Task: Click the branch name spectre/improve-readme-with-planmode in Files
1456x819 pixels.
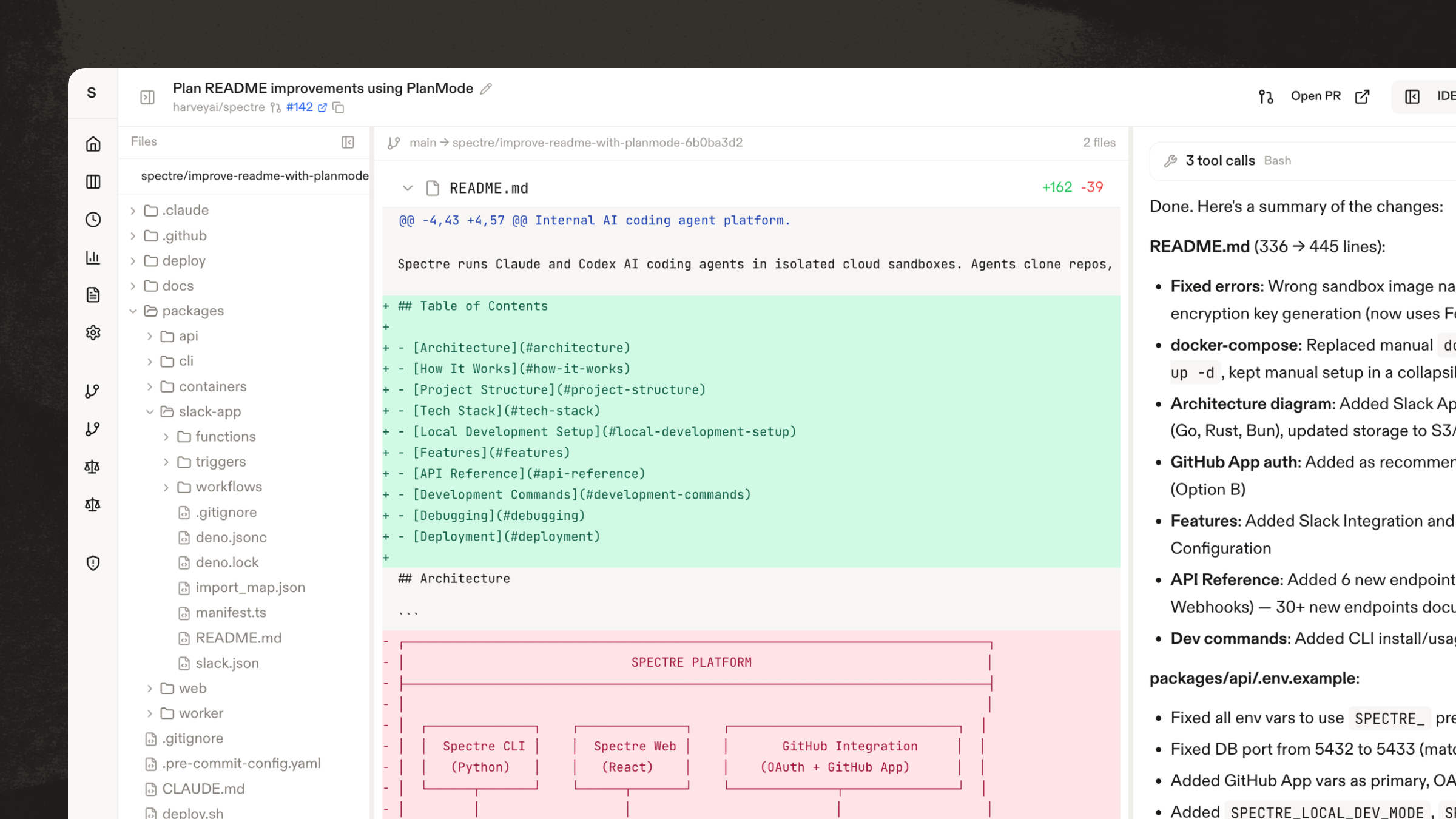Action: pyautogui.click(x=255, y=176)
